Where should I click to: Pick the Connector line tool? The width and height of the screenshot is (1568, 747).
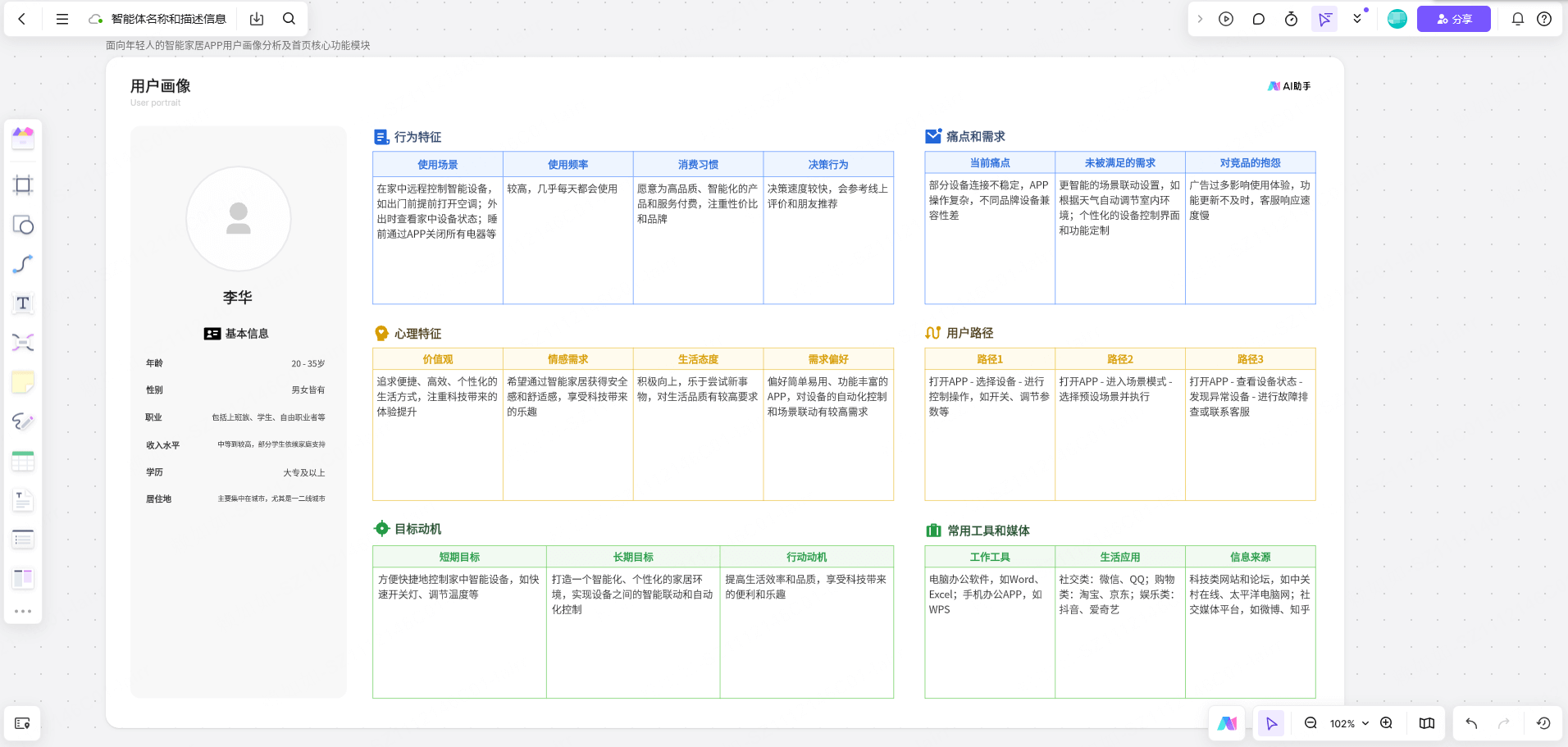23,264
